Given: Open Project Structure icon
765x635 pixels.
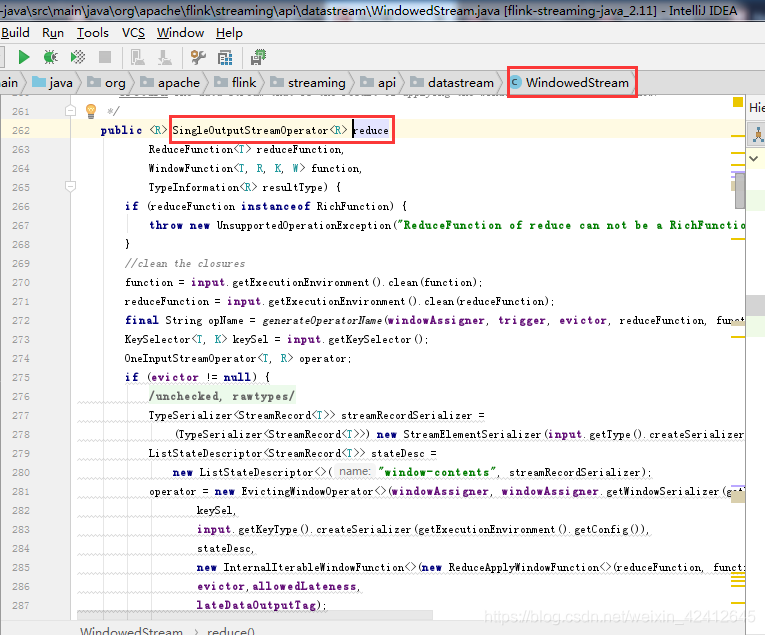Looking at the screenshot, I should pyautogui.click(x=225, y=57).
